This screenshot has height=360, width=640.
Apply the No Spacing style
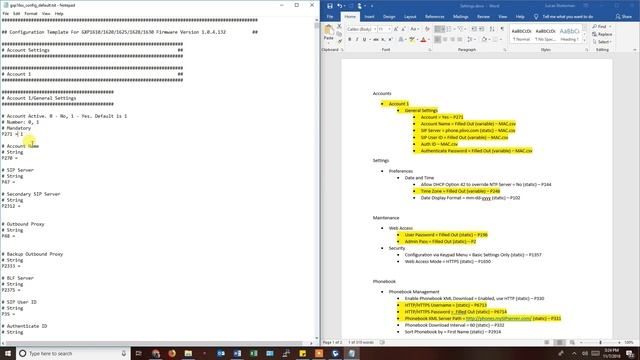point(545,35)
